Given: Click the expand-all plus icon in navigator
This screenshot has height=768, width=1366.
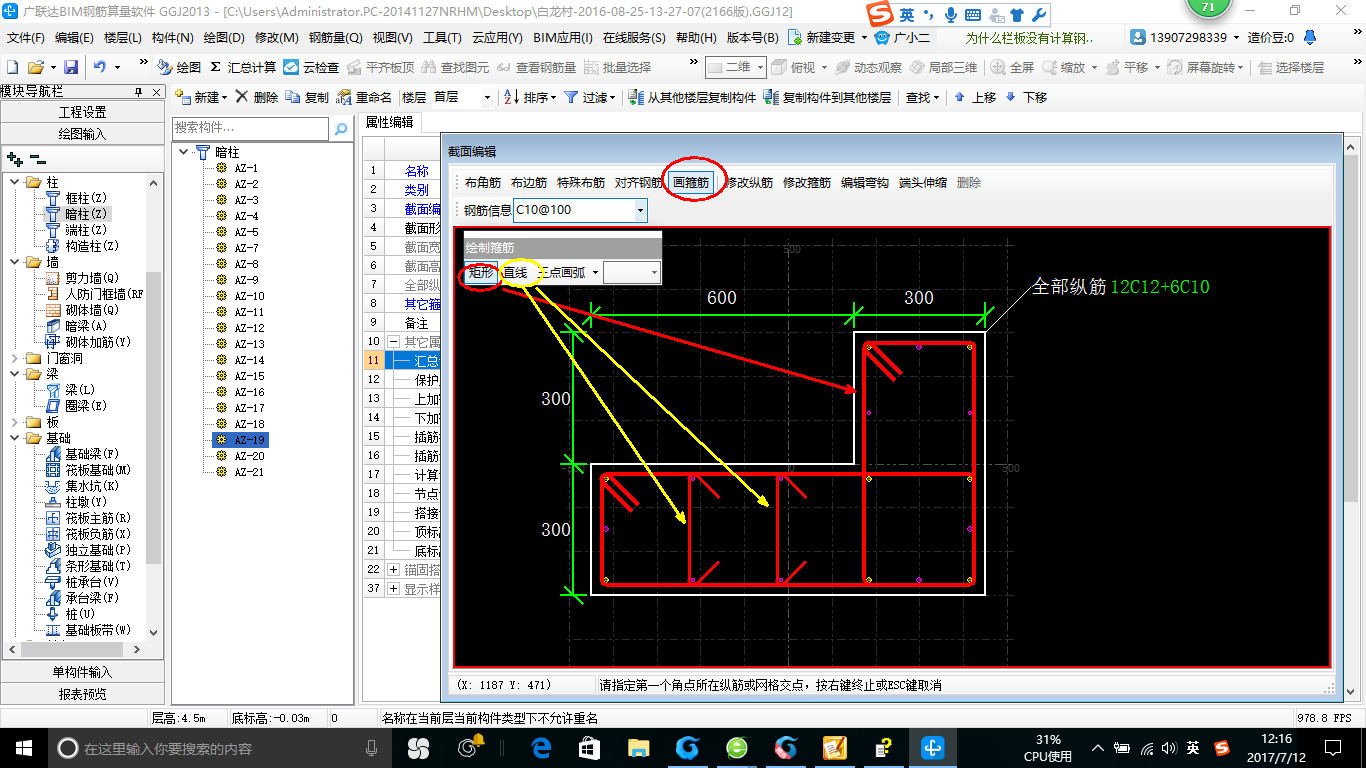Looking at the screenshot, I should [14, 159].
